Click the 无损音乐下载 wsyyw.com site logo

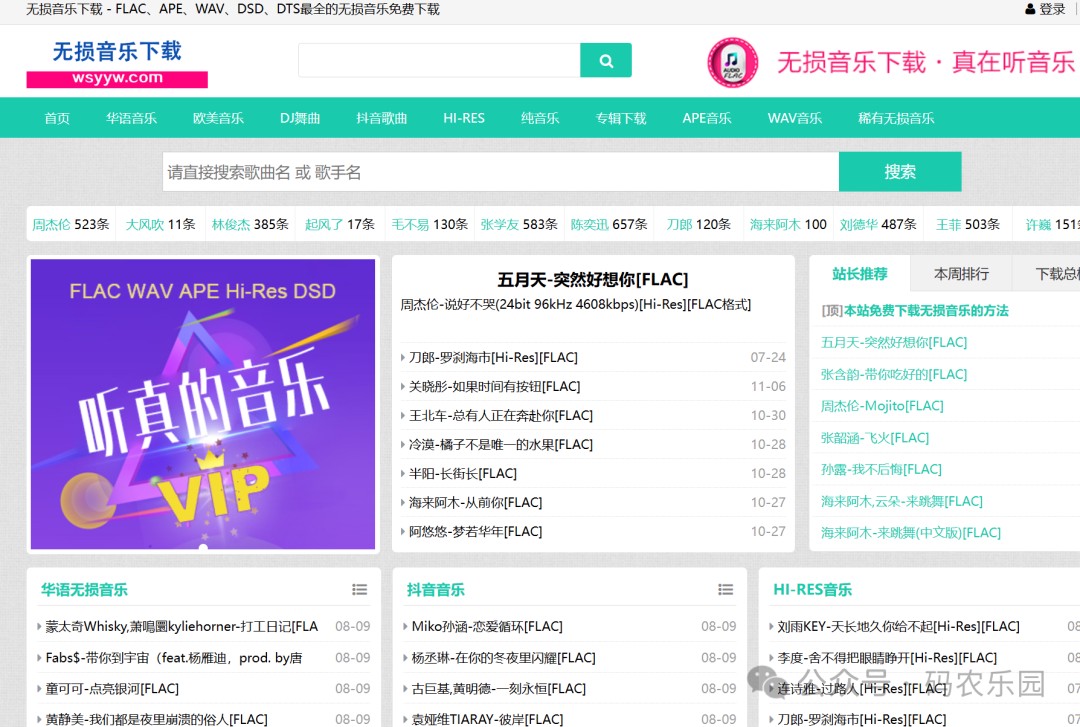pyautogui.click(x=117, y=63)
